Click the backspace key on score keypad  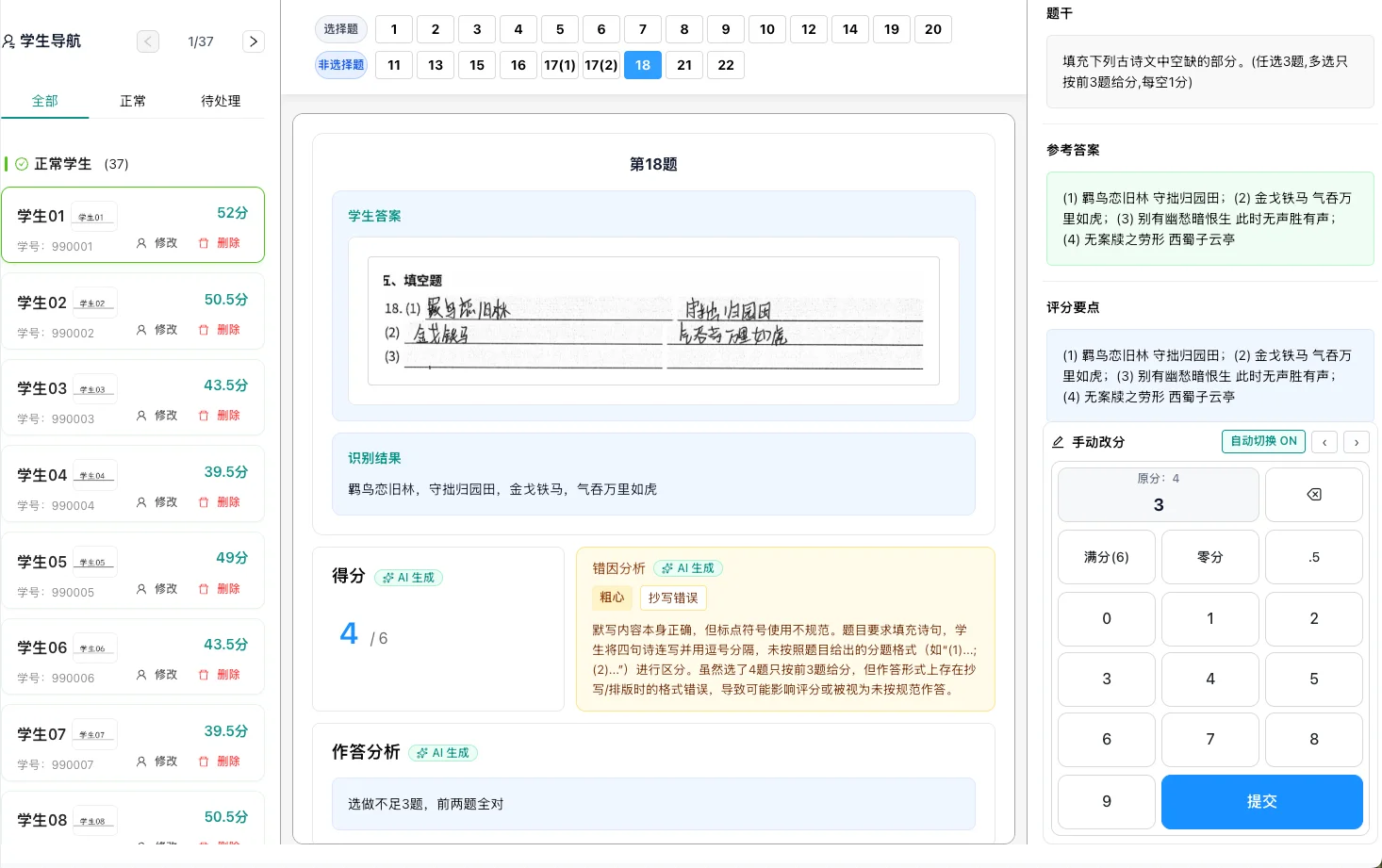(1313, 495)
